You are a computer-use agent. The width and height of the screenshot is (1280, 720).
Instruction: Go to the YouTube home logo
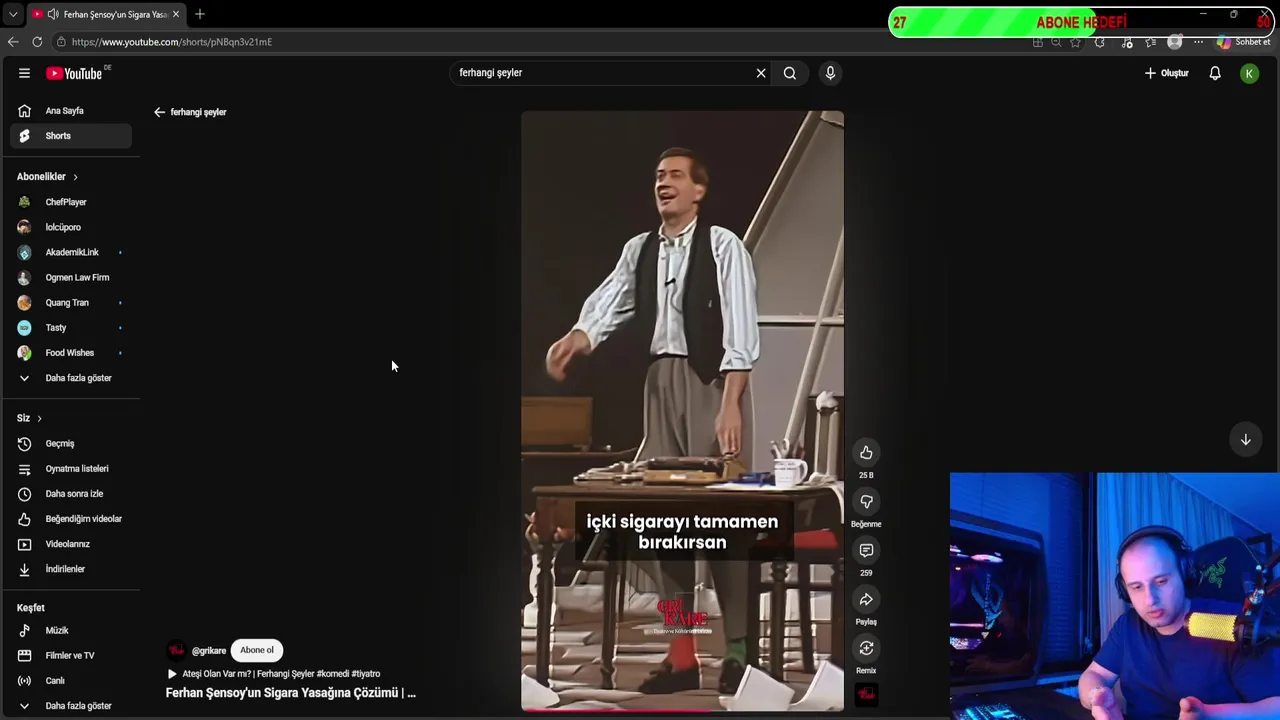coord(74,73)
